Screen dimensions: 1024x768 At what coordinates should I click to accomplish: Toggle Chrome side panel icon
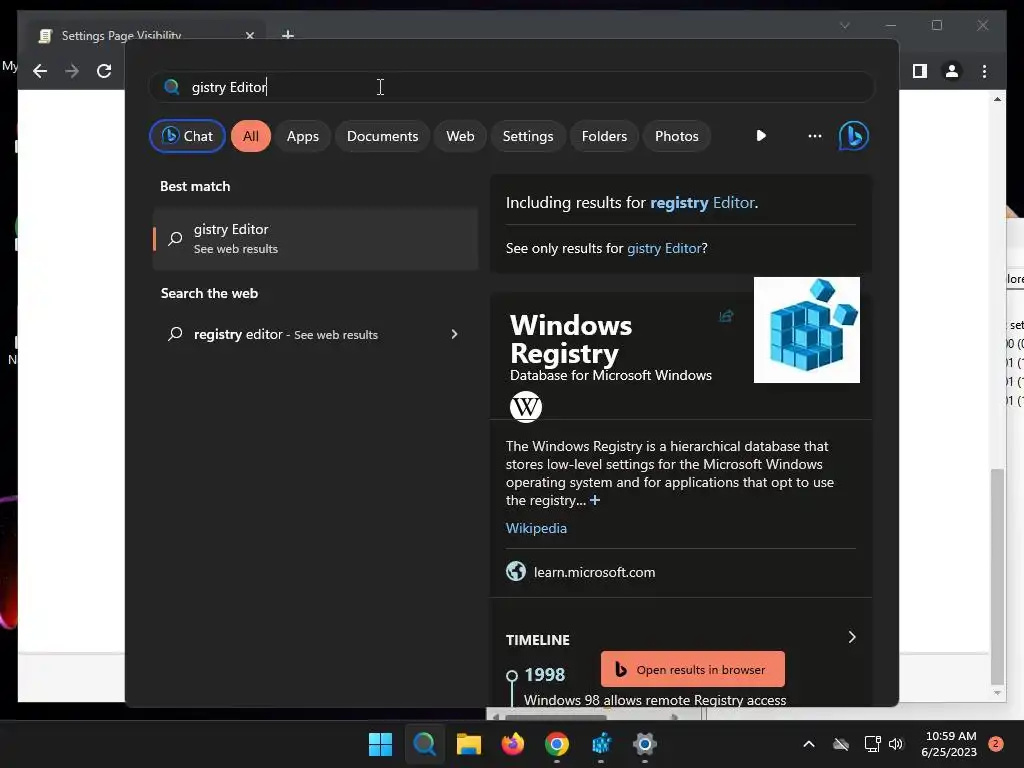920,71
